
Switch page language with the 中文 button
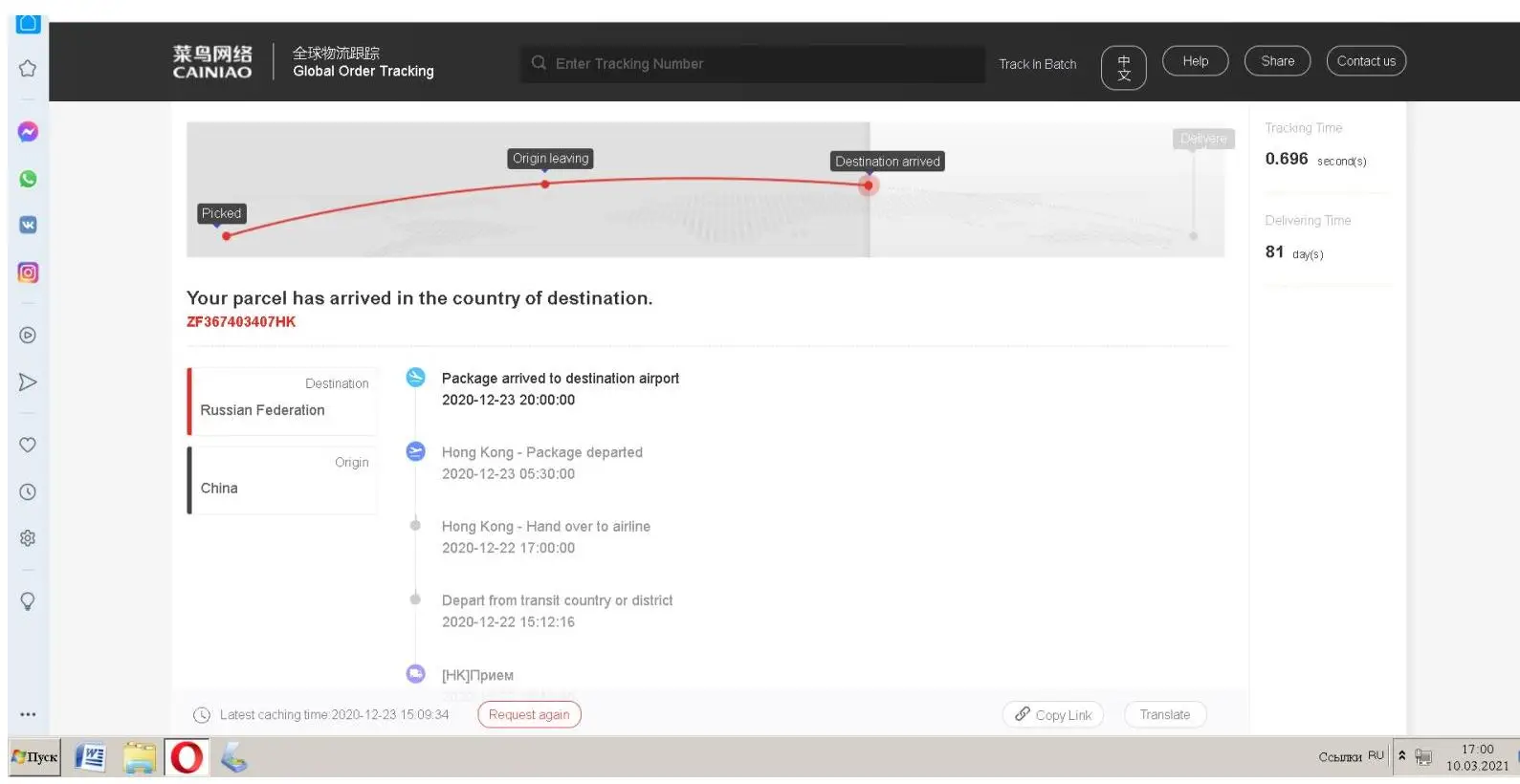[1124, 68]
